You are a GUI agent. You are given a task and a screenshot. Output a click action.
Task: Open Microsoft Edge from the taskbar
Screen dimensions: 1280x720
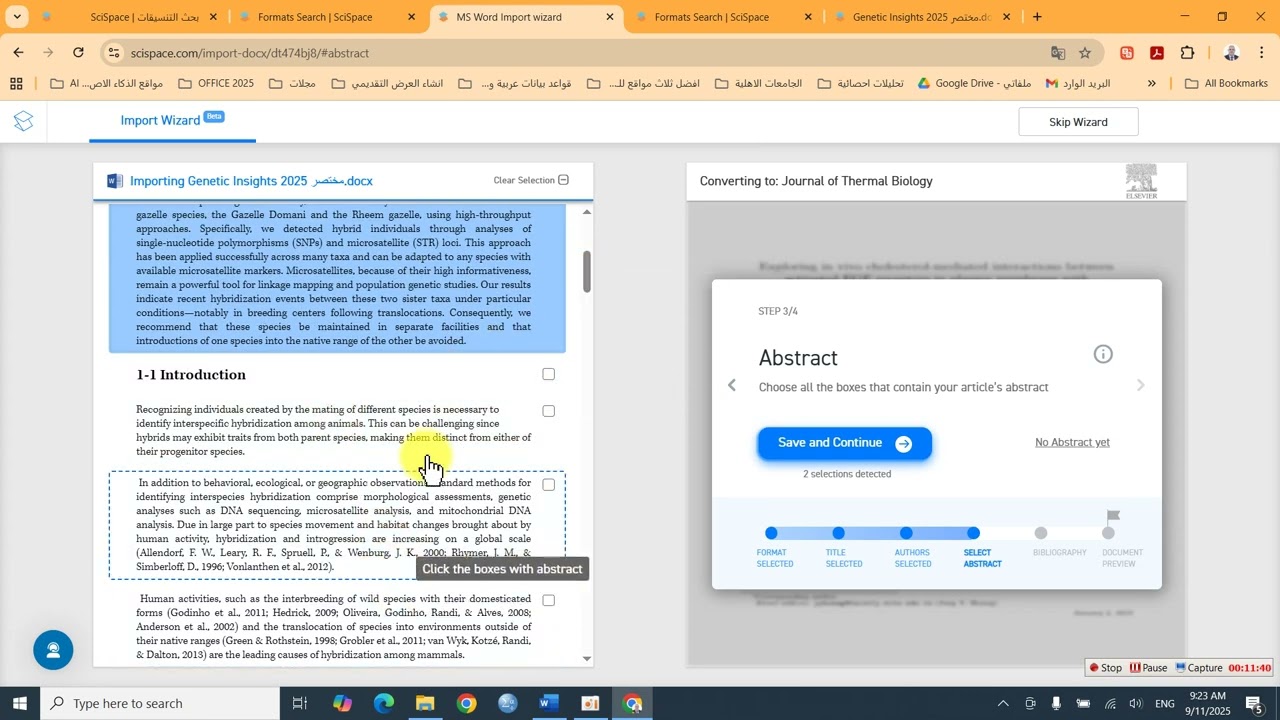click(x=384, y=703)
